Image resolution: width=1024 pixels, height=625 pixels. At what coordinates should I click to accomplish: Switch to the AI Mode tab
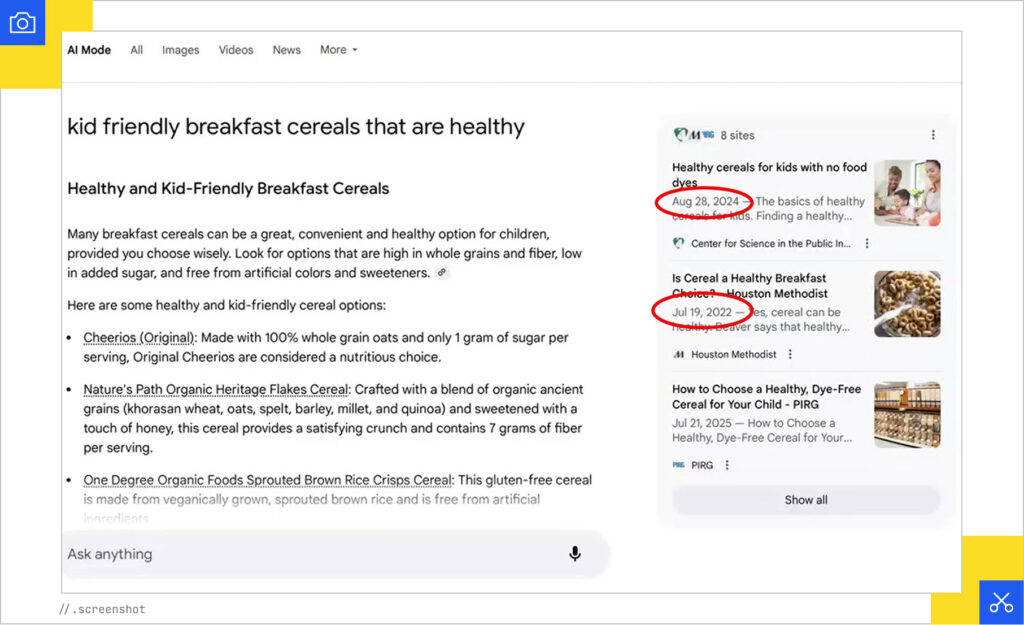click(x=89, y=50)
